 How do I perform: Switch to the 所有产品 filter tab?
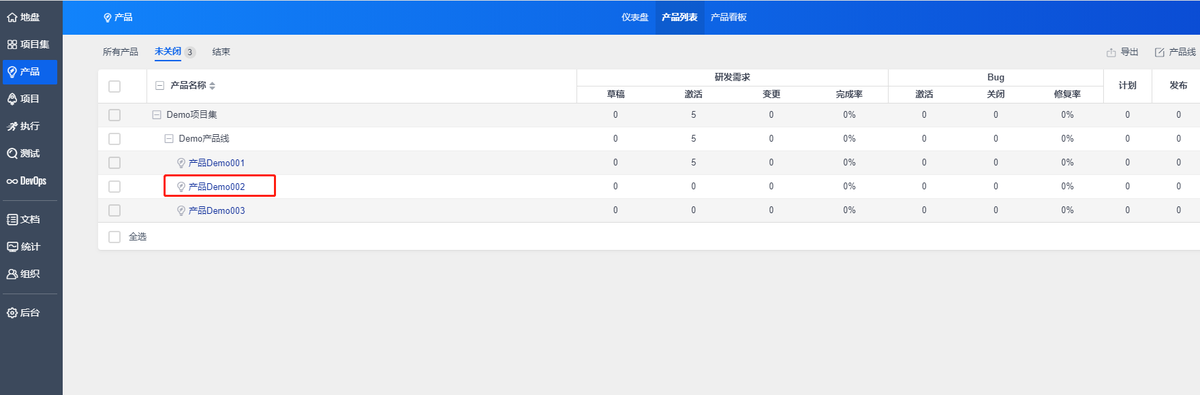pyautogui.click(x=121, y=52)
